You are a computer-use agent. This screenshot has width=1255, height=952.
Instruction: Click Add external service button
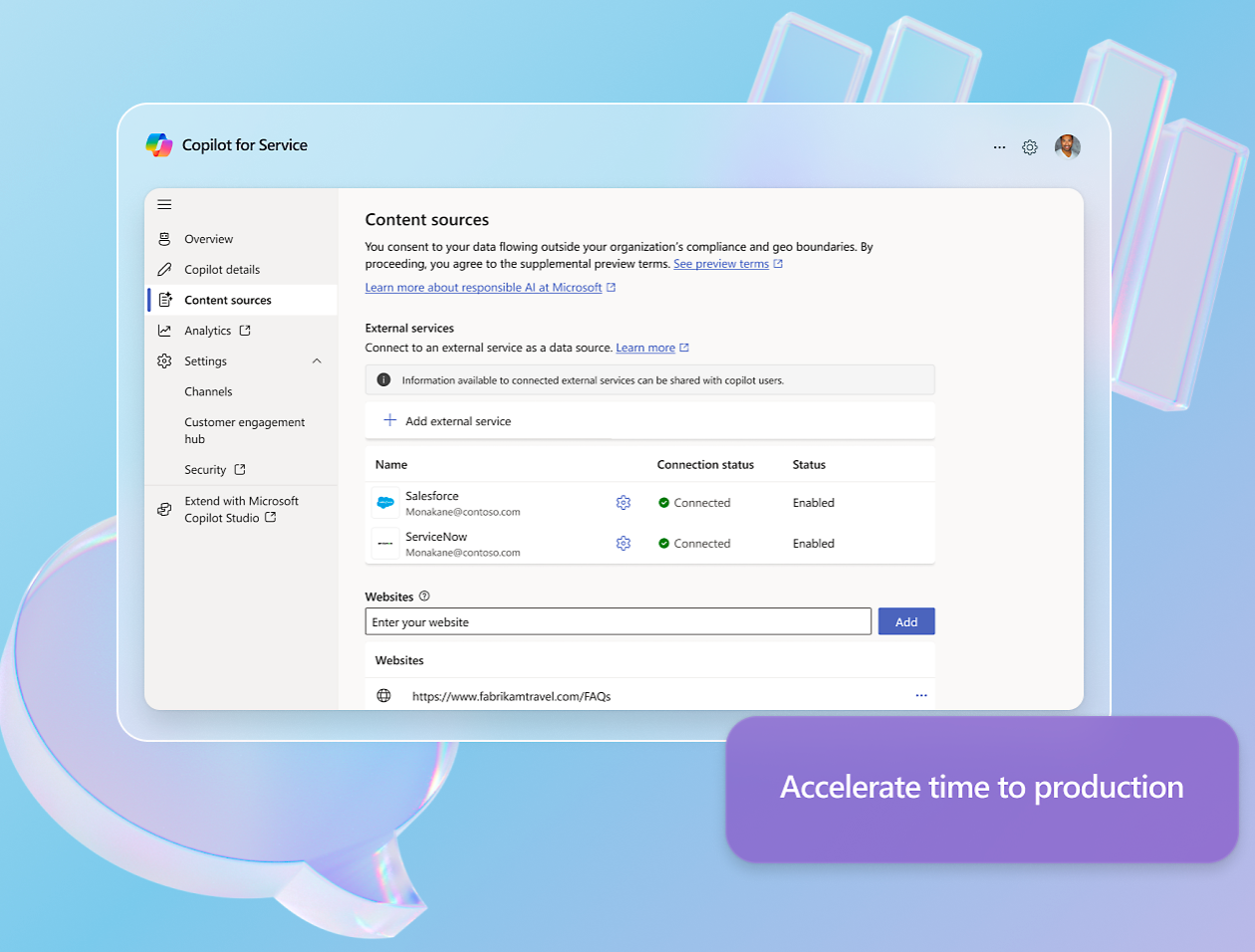(x=447, y=421)
